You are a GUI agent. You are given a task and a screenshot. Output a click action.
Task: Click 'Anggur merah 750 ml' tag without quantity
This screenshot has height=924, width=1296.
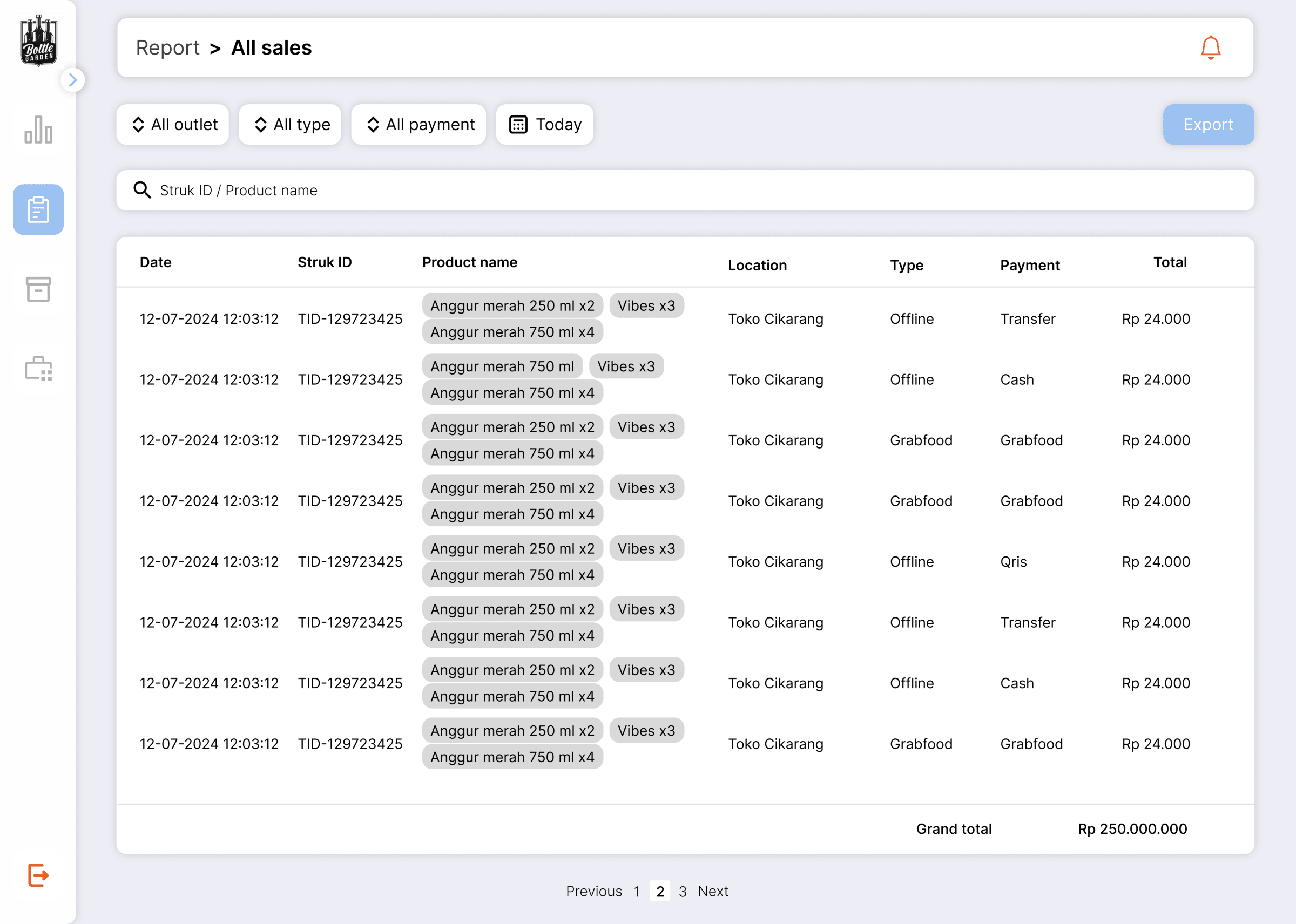coord(503,366)
